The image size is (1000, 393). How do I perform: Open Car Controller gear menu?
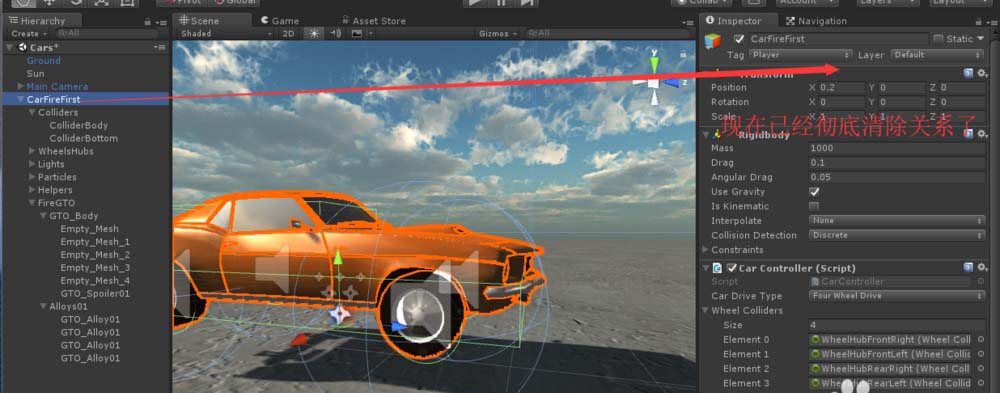982,267
